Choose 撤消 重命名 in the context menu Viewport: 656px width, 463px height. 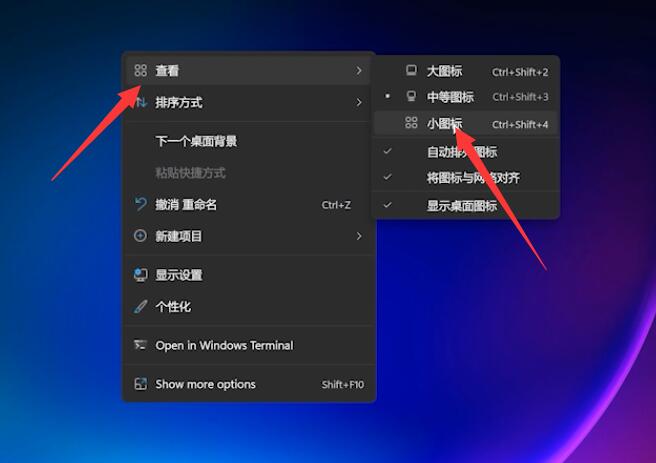coord(249,205)
